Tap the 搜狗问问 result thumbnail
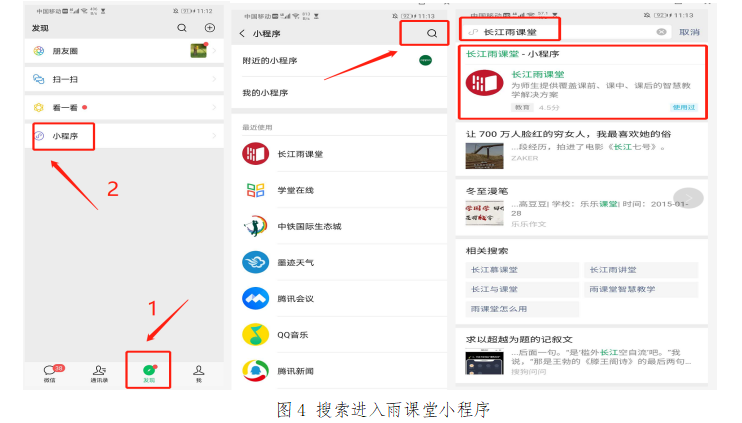Screen dimensions: 742x423 click(x=485, y=362)
